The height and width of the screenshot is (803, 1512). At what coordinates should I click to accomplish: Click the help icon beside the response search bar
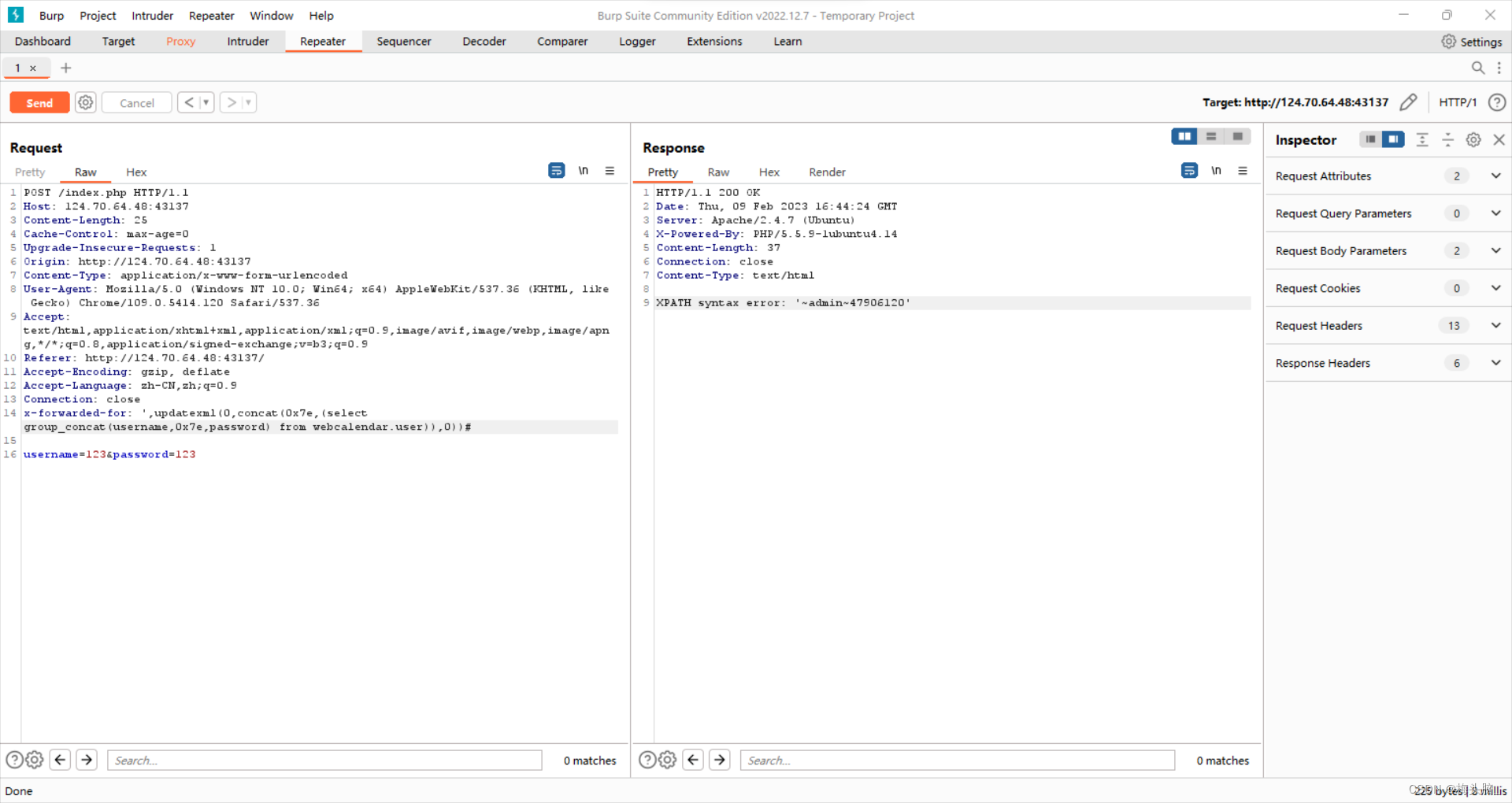pyautogui.click(x=647, y=760)
